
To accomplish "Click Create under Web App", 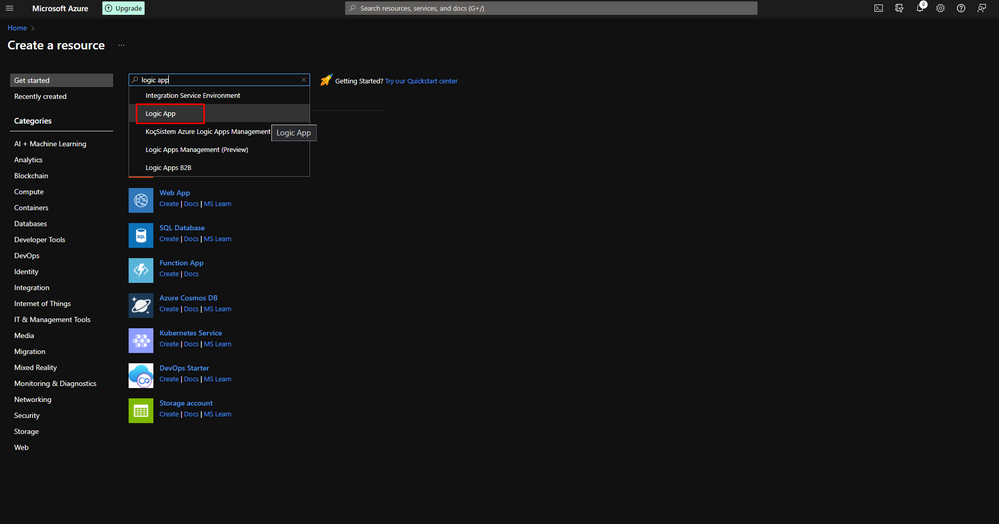I will pos(169,204).
